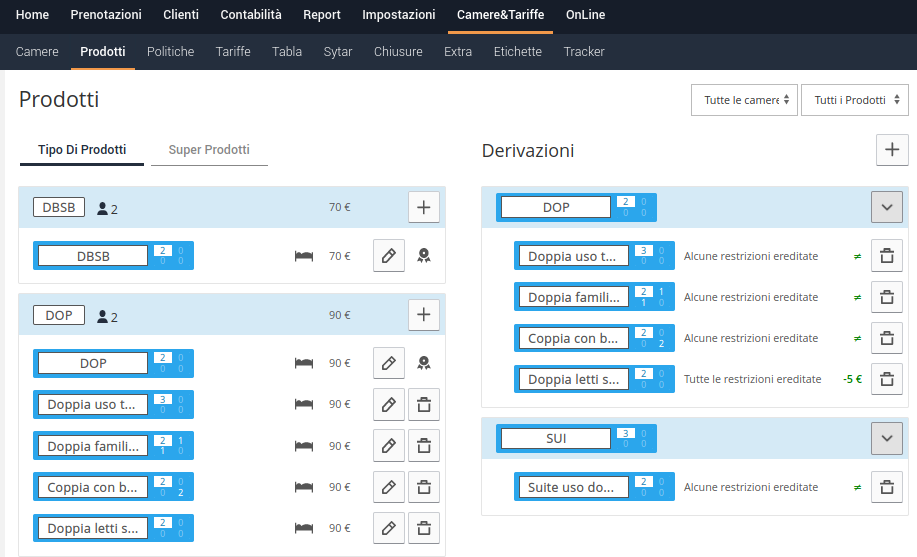Delete Doppia famili... derivation
Viewport: 917px width, 557px height.
[887, 297]
